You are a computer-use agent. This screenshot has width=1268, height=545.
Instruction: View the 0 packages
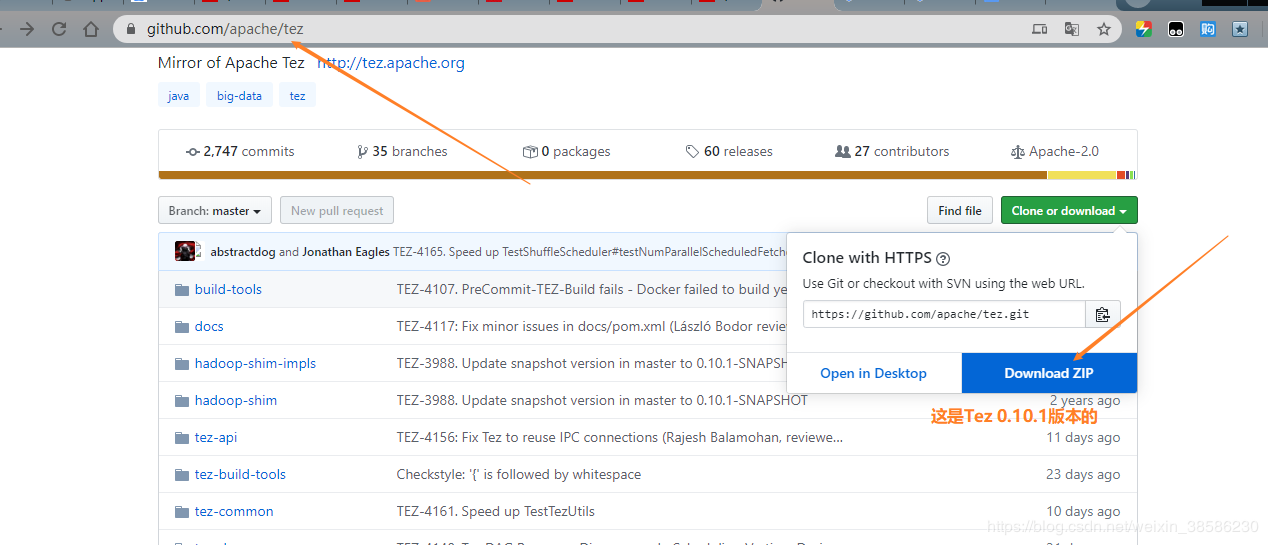566,151
